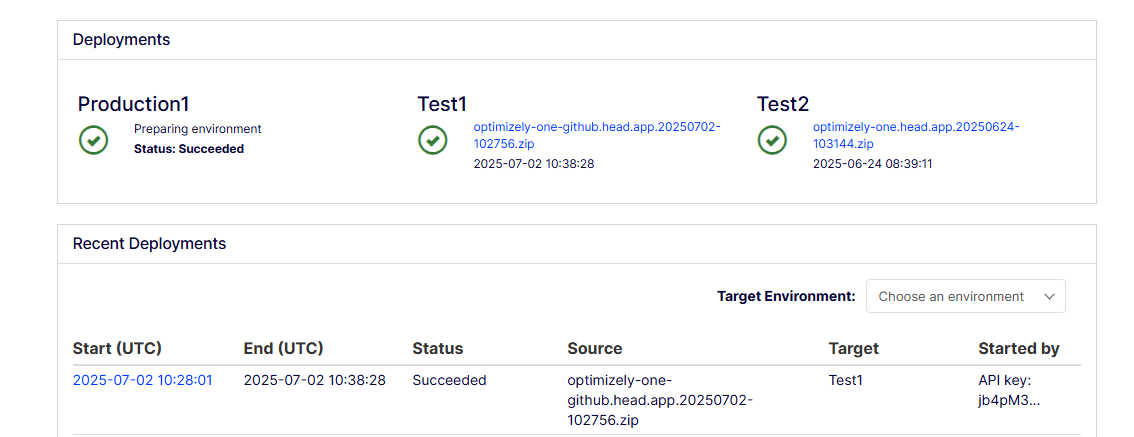Image resolution: width=1134 pixels, height=437 pixels.
Task: Select the Production1 environment heading
Action: [134, 104]
